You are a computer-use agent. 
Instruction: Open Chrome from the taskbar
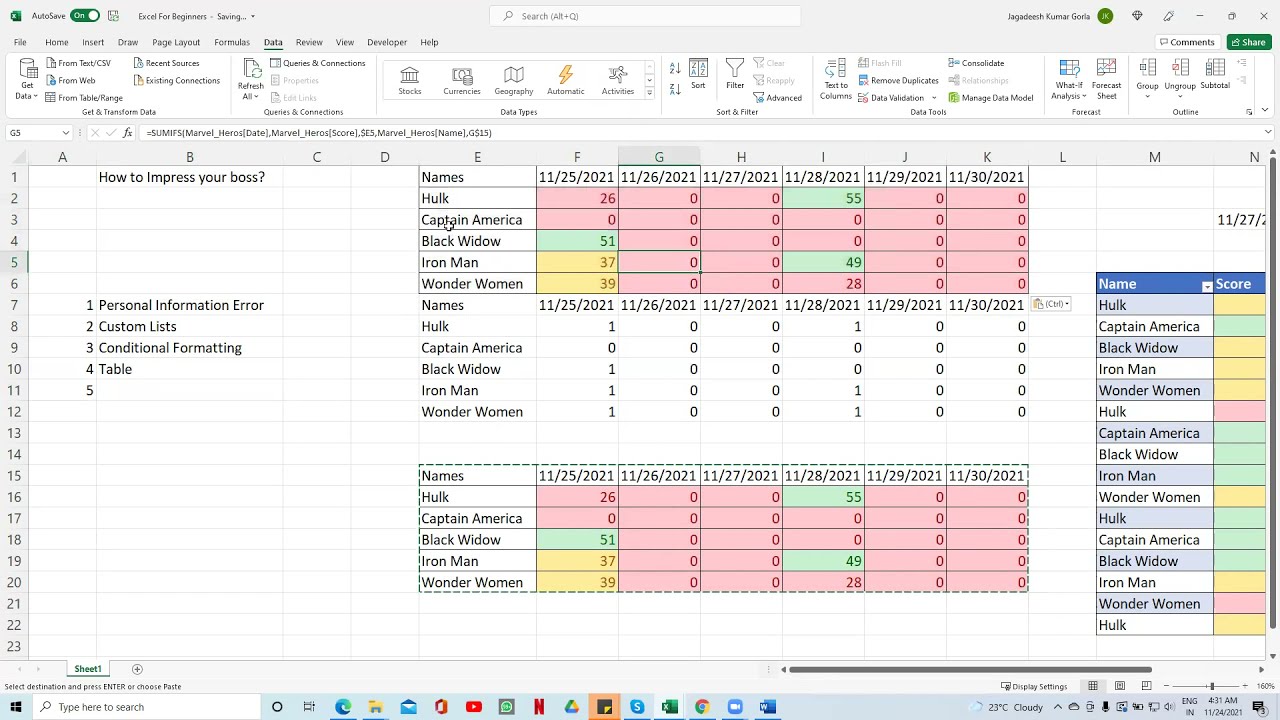click(x=702, y=707)
